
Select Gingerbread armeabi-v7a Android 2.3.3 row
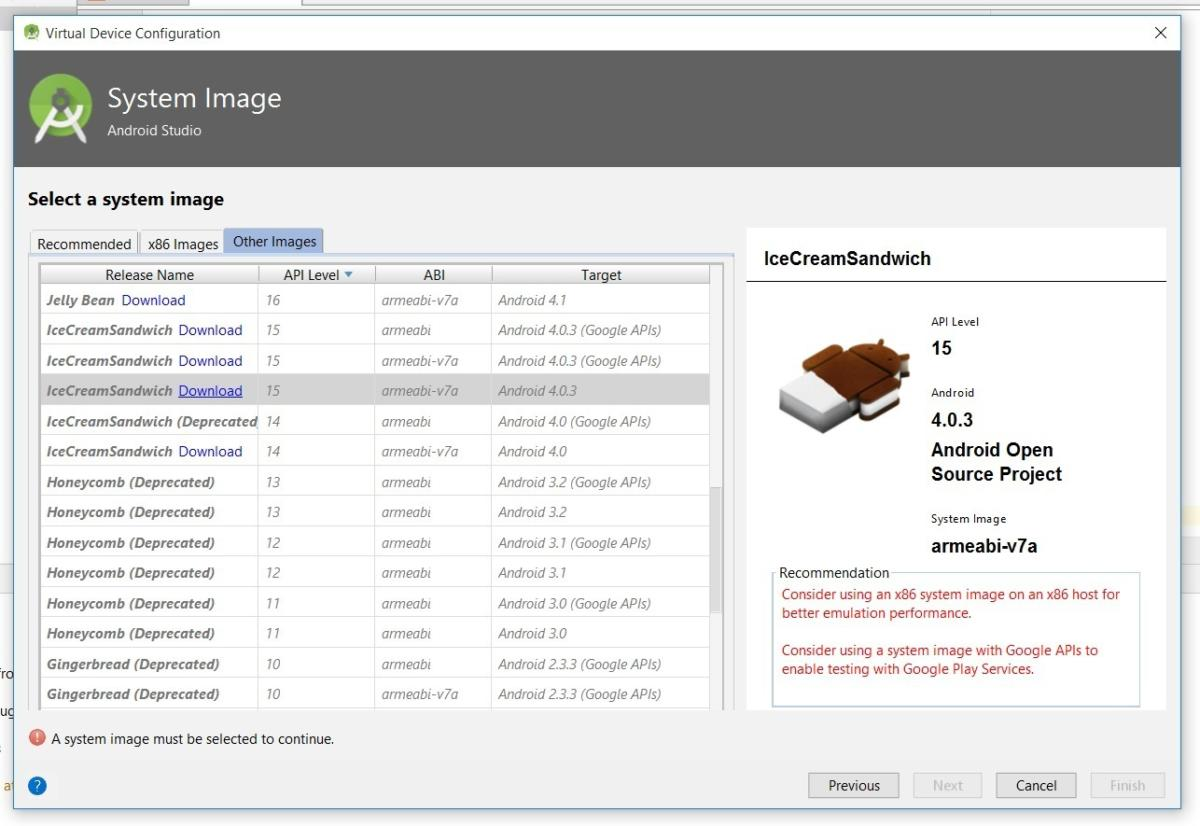[x=375, y=694]
